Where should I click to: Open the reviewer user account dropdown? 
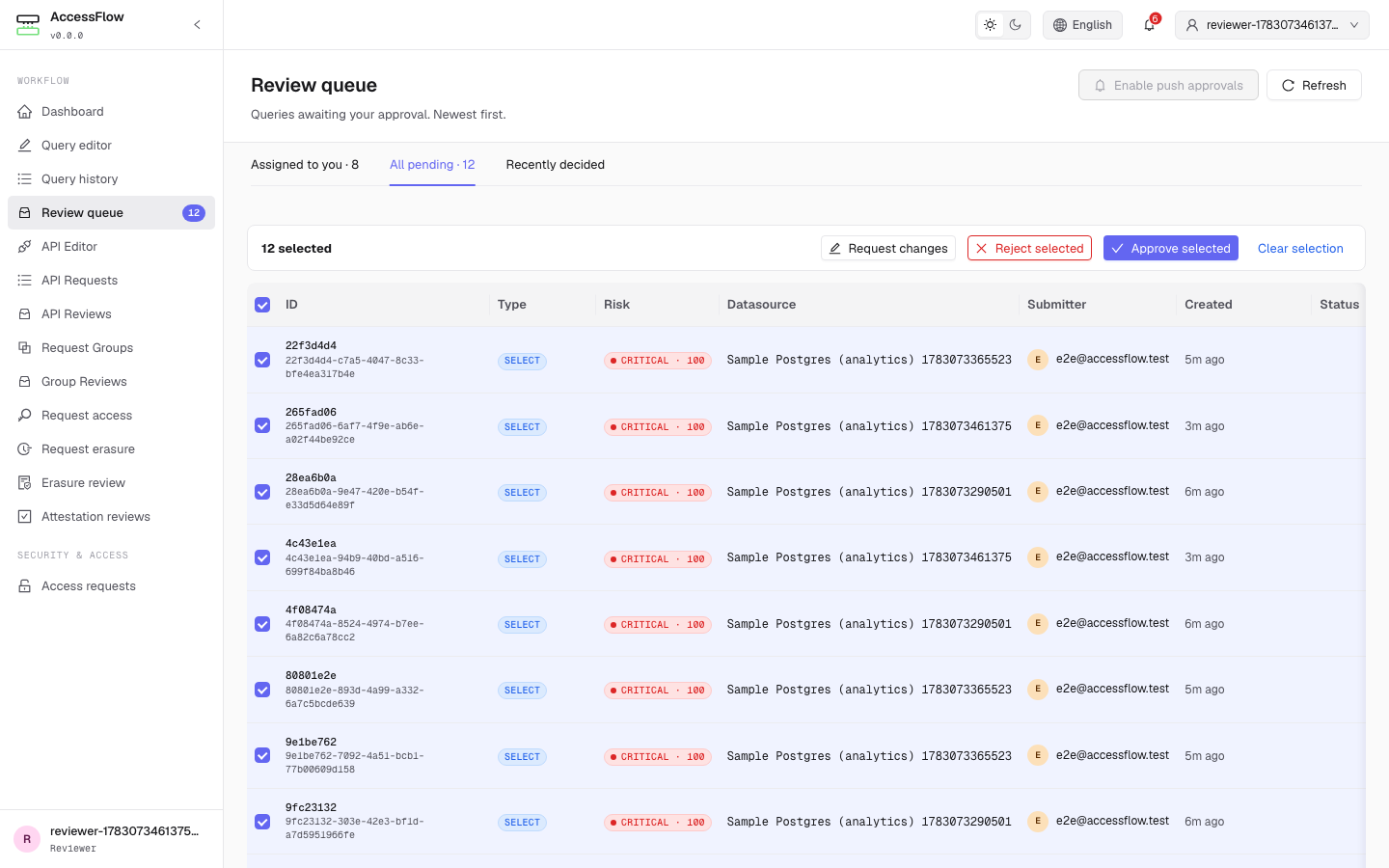(1271, 25)
